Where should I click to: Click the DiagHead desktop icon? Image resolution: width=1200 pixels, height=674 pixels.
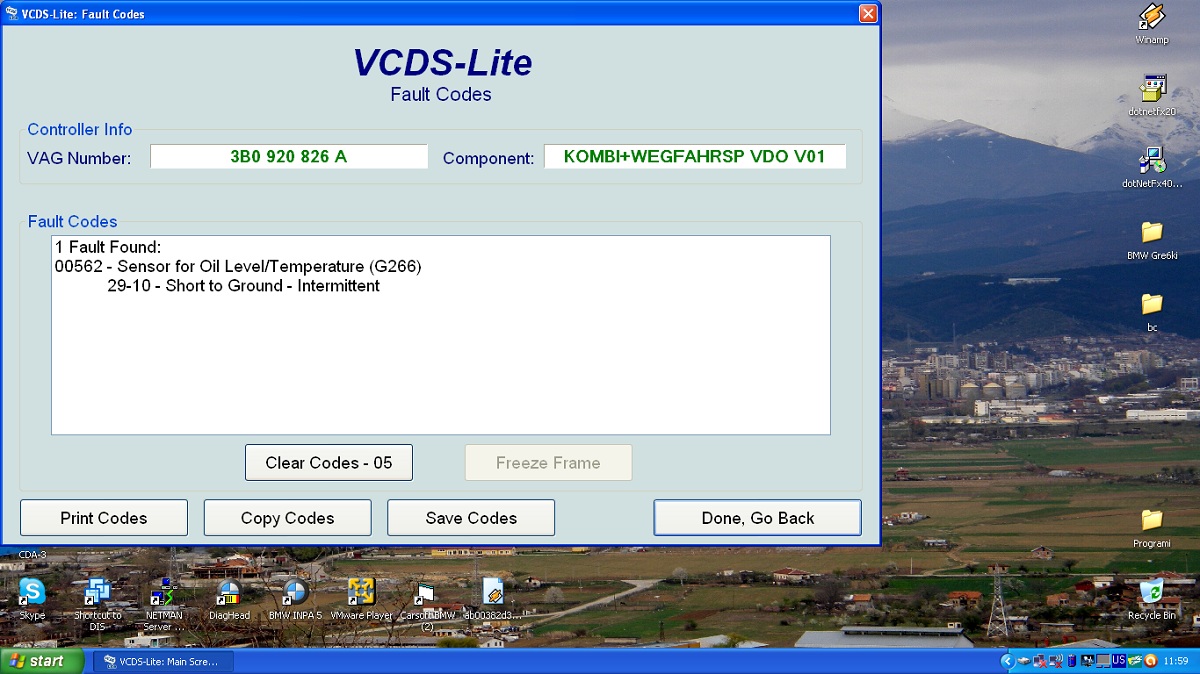pos(229,594)
